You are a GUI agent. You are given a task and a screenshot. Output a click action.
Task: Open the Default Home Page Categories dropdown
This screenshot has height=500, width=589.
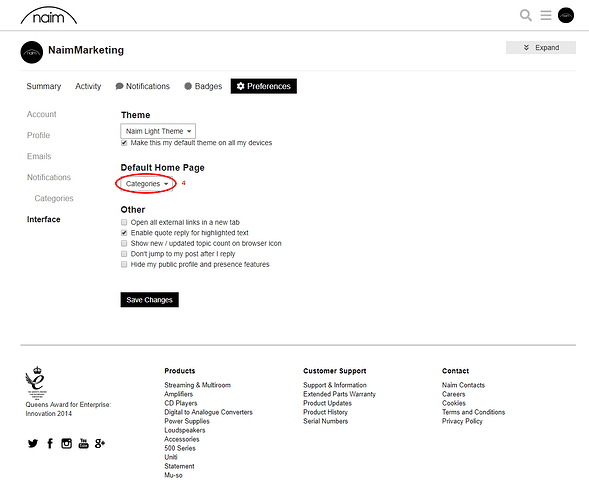[x=146, y=184]
